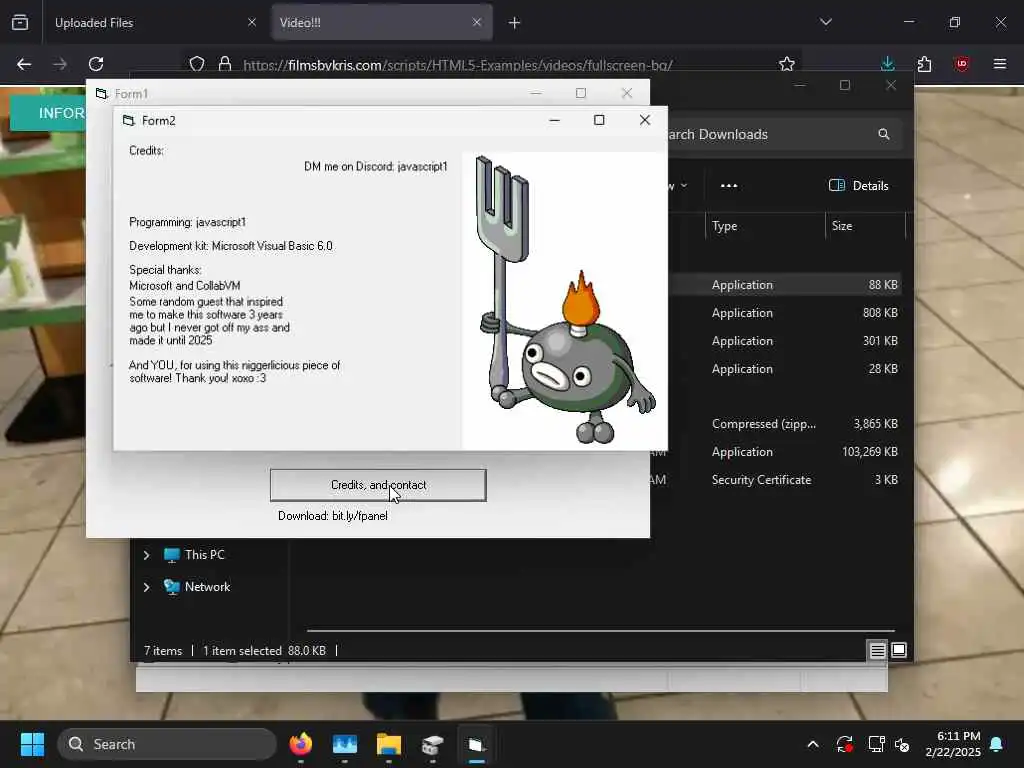The height and width of the screenshot is (768, 1024).
Task: Reload the page in Firefox
Action: [96, 64]
